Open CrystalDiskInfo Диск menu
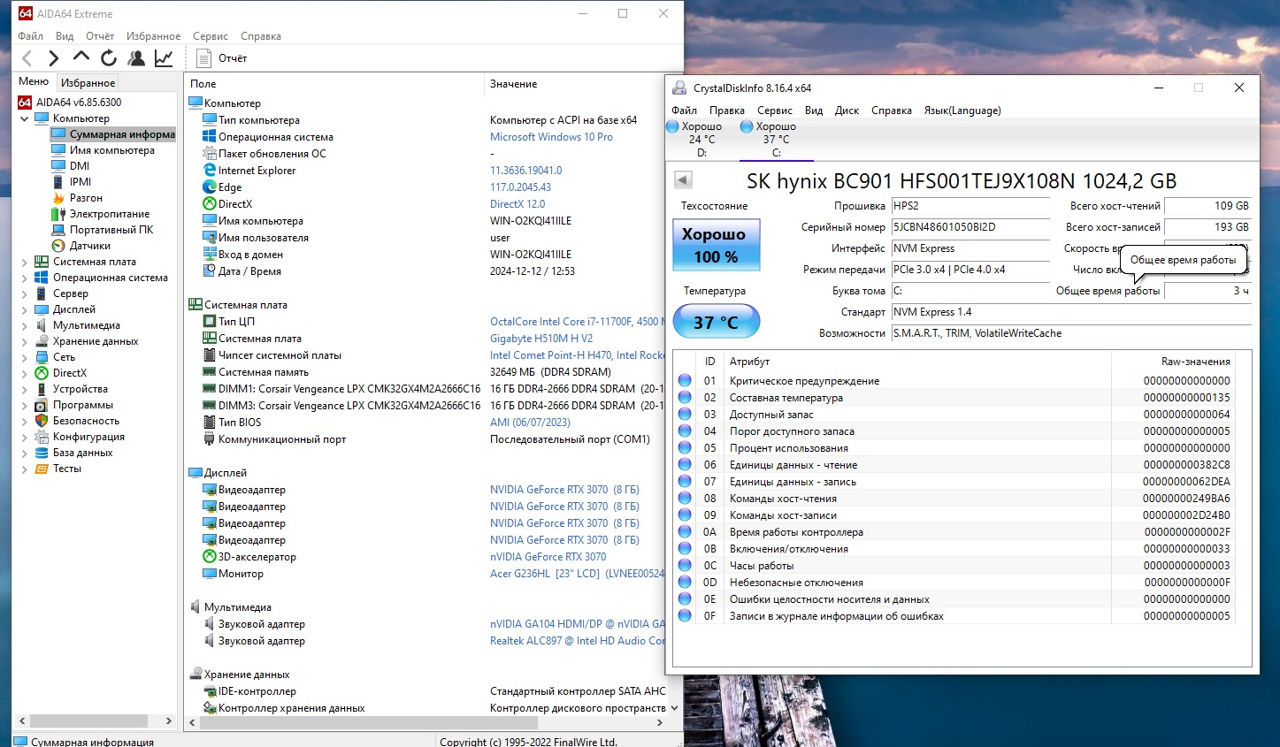Image resolution: width=1280 pixels, height=747 pixels. (x=847, y=110)
